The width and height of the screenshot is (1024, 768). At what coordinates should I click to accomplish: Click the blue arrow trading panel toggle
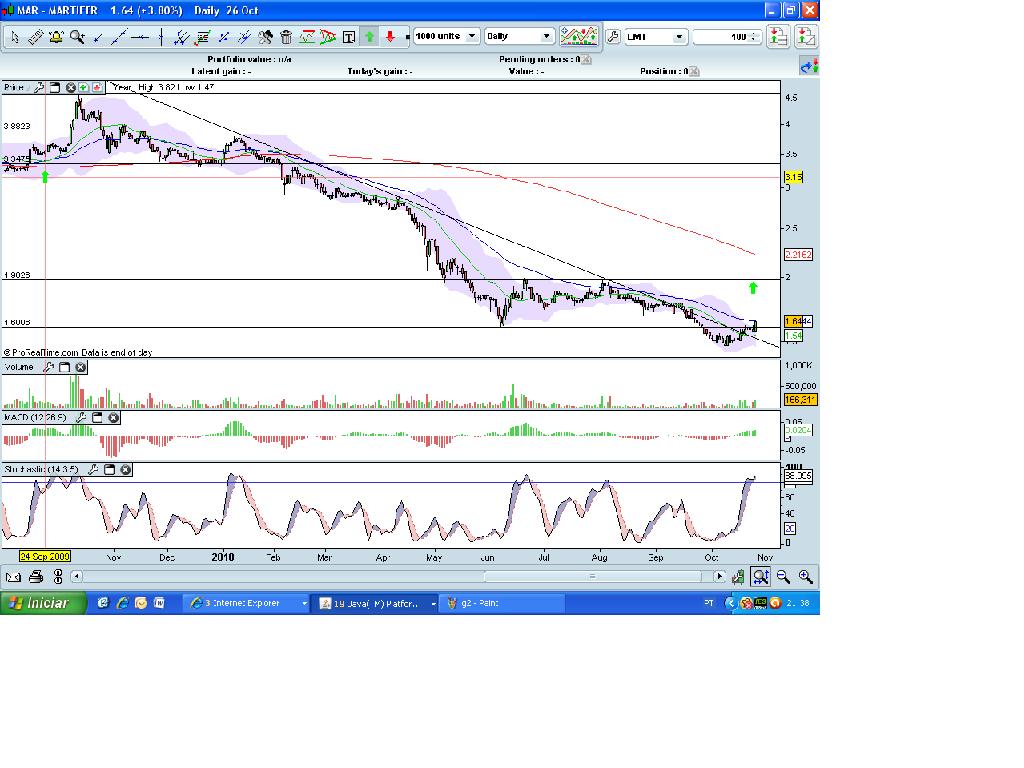tap(809, 66)
